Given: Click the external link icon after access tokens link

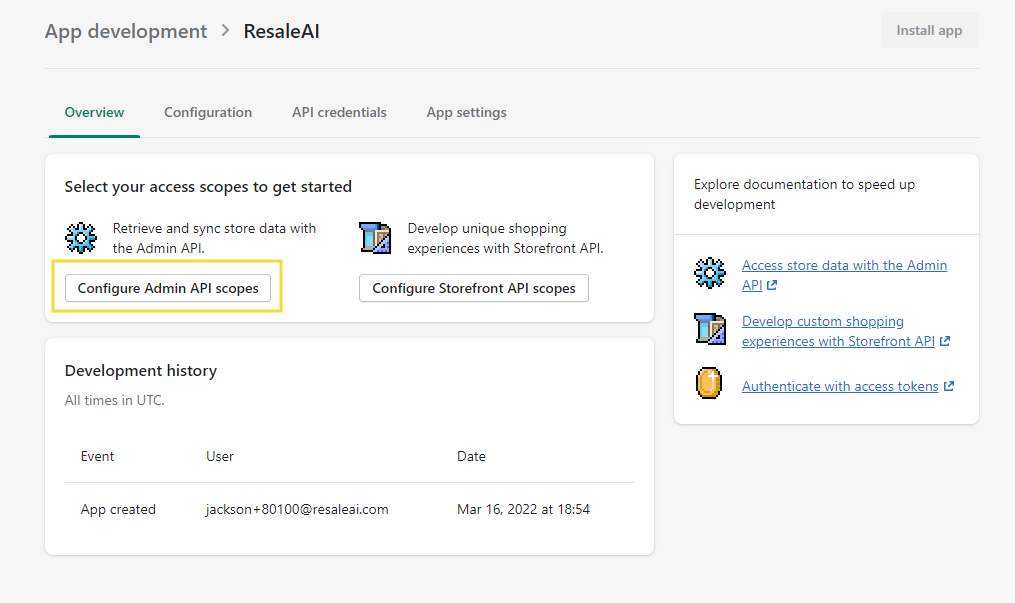Looking at the screenshot, I should click(949, 386).
